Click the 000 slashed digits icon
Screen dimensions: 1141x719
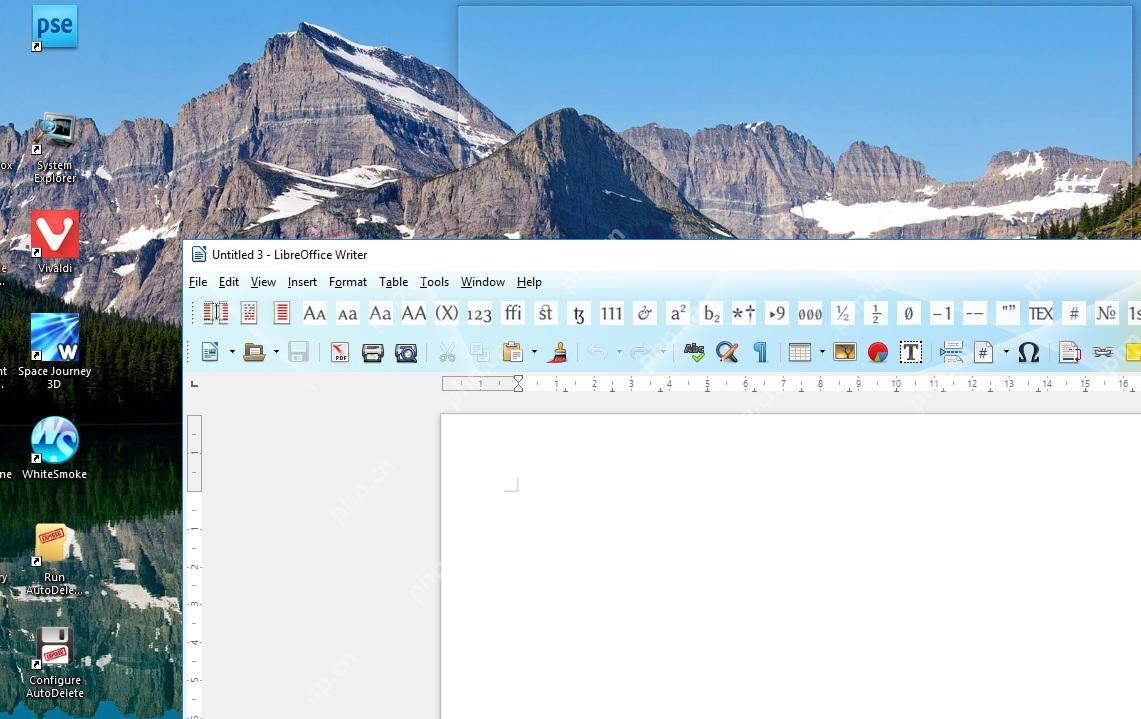(810, 314)
